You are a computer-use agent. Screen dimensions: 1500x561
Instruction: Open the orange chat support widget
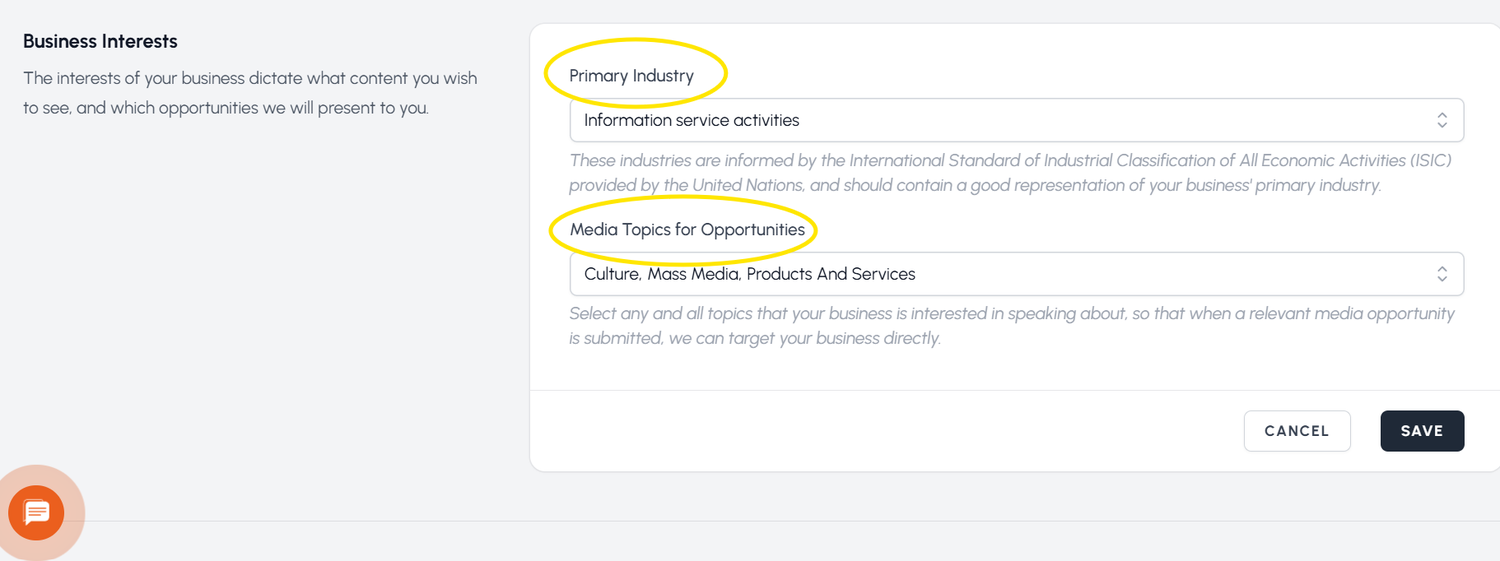pyautogui.click(x=36, y=513)
